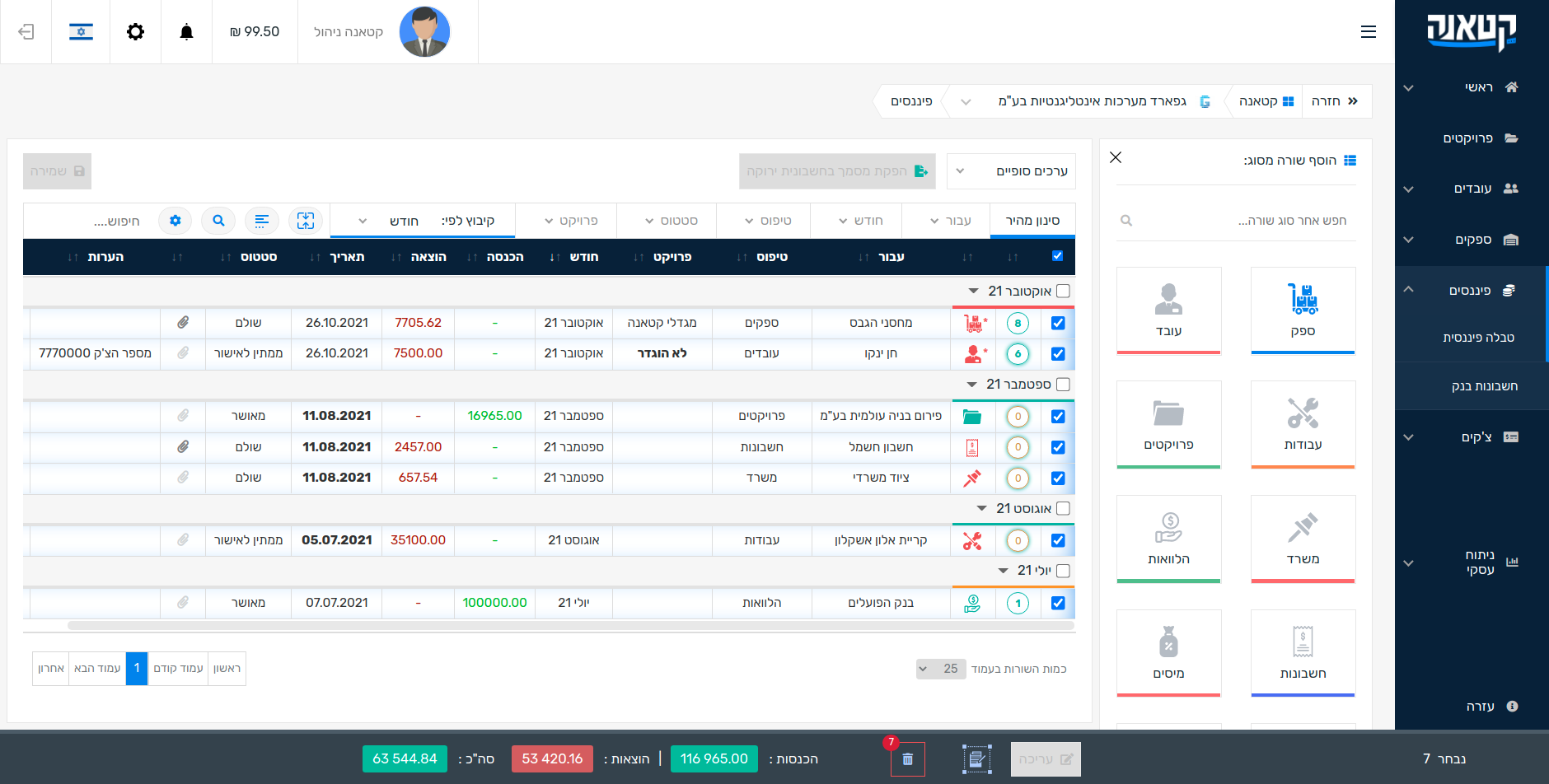Click the expand fullscreen table icon
This screenshot has height=784, width=1549.
[306, 221]
